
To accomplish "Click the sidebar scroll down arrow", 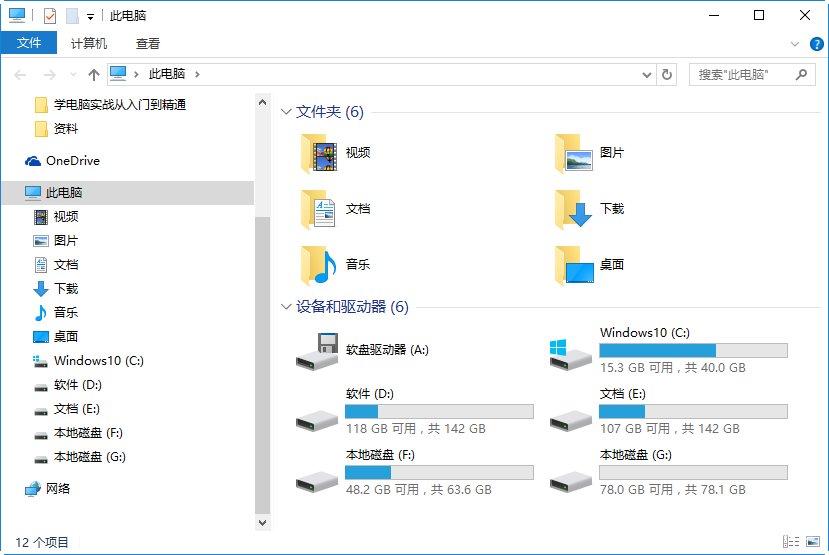I will point(262,522).
